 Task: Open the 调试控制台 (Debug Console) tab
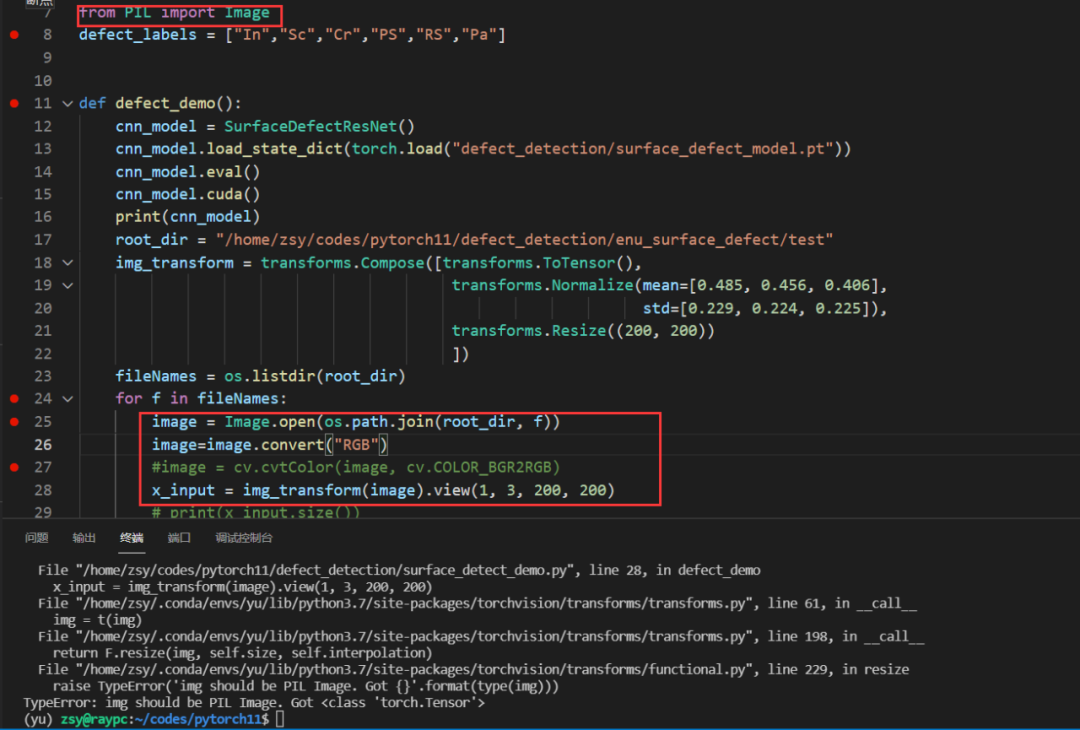(x=244, y=538)
